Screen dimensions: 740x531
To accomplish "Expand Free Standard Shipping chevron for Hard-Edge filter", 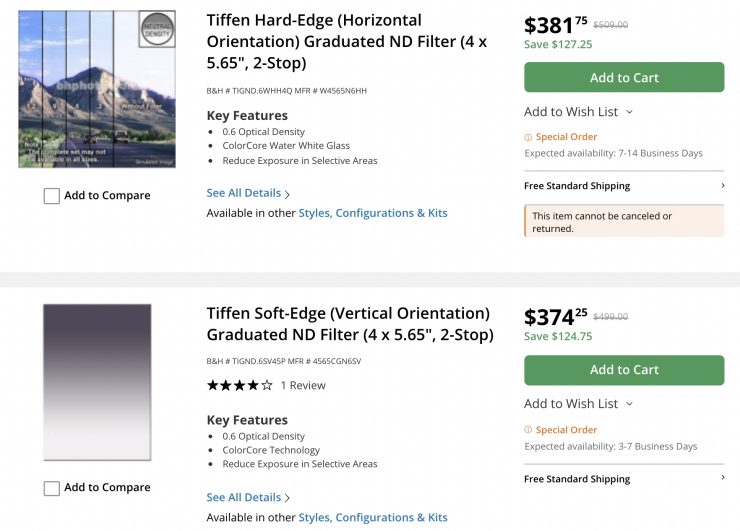I will tap(722, 186).
